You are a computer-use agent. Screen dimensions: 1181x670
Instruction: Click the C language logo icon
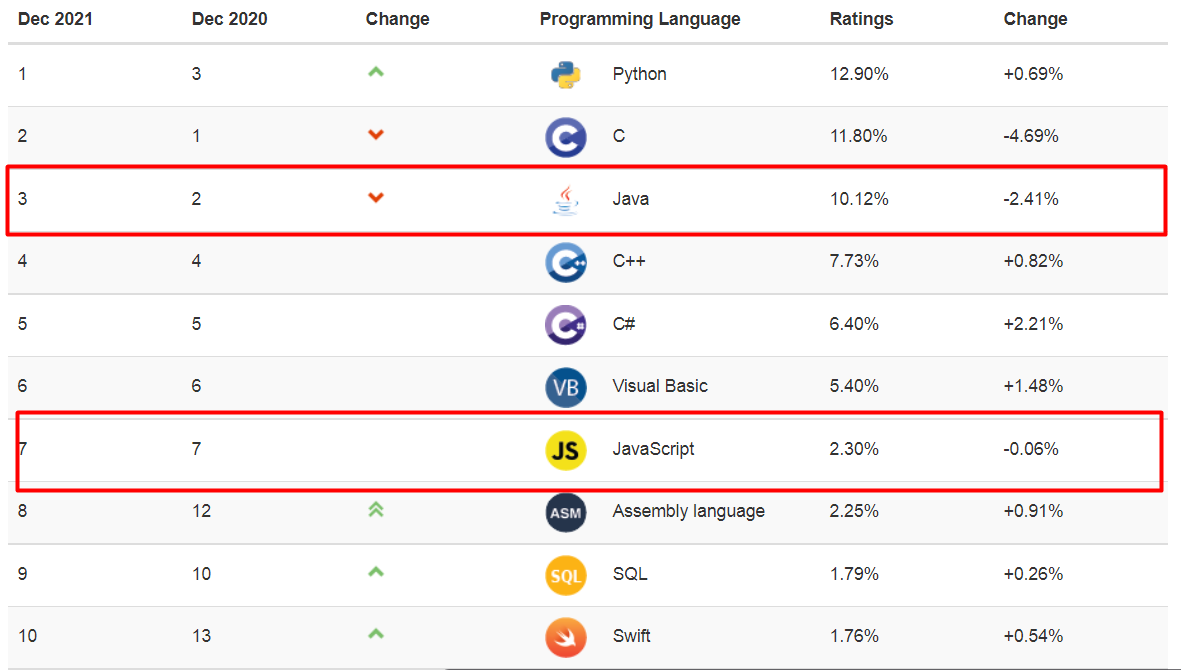tap(566, 137)
